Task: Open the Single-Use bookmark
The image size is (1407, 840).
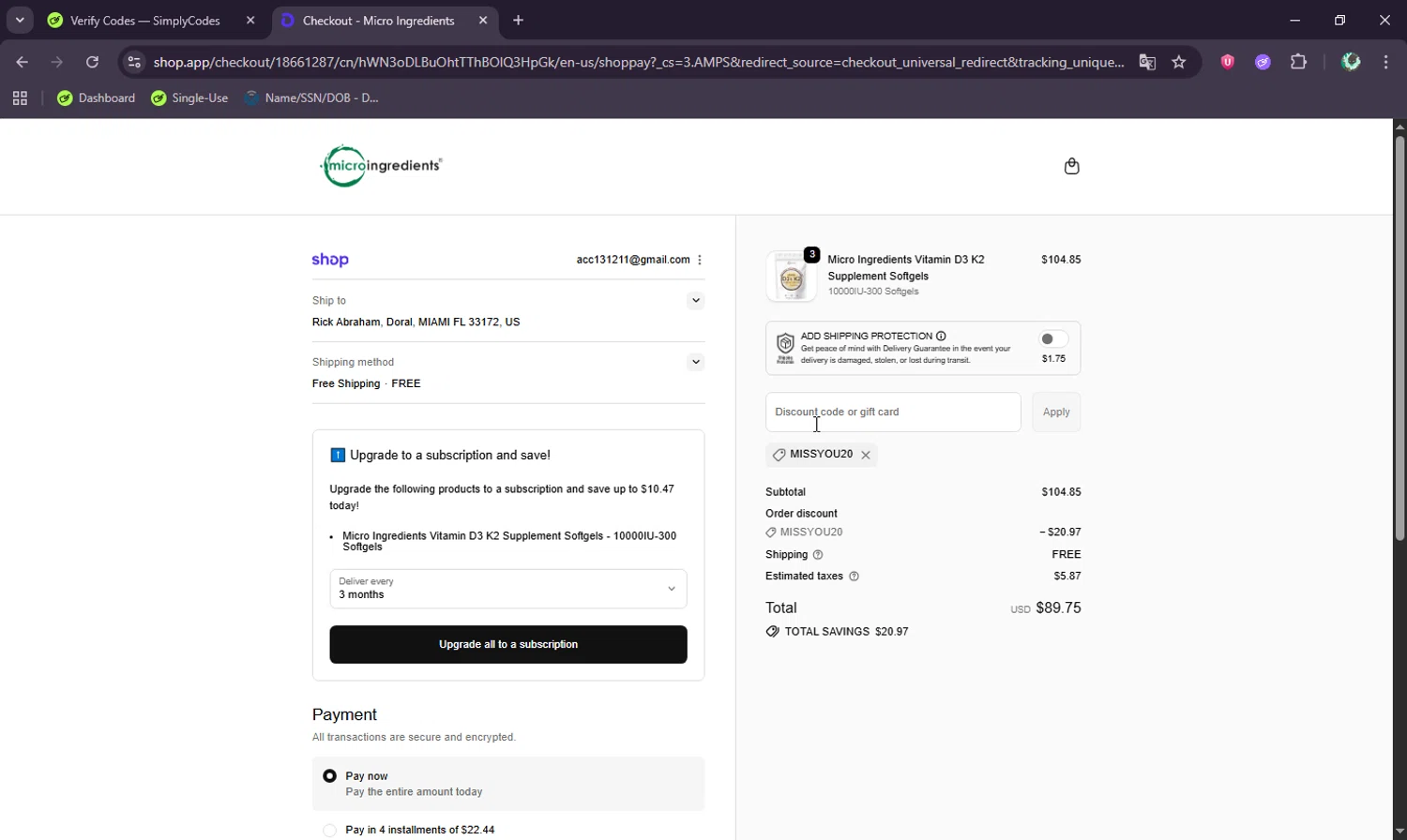Action: (189, 97)
